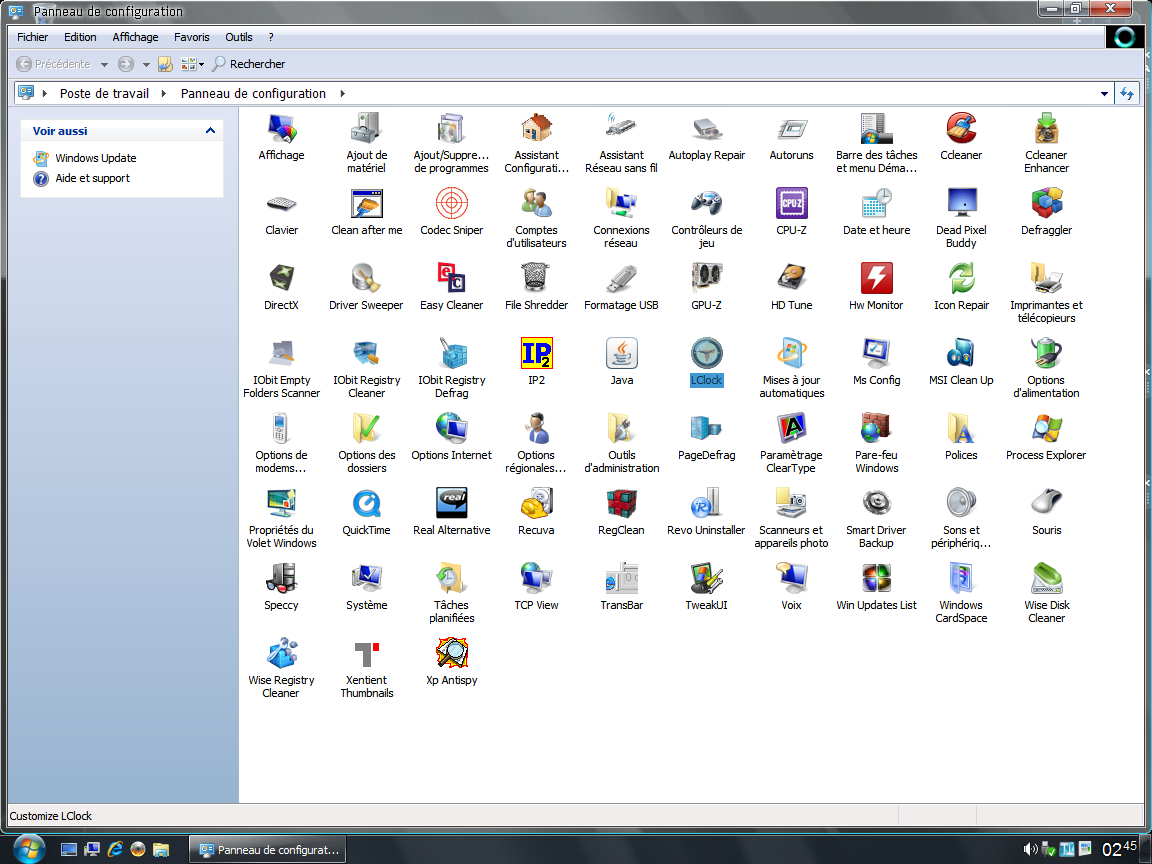Expand the address bar history dropdown
This screenshot has width=1152, height=864.
pos(1104,94)
